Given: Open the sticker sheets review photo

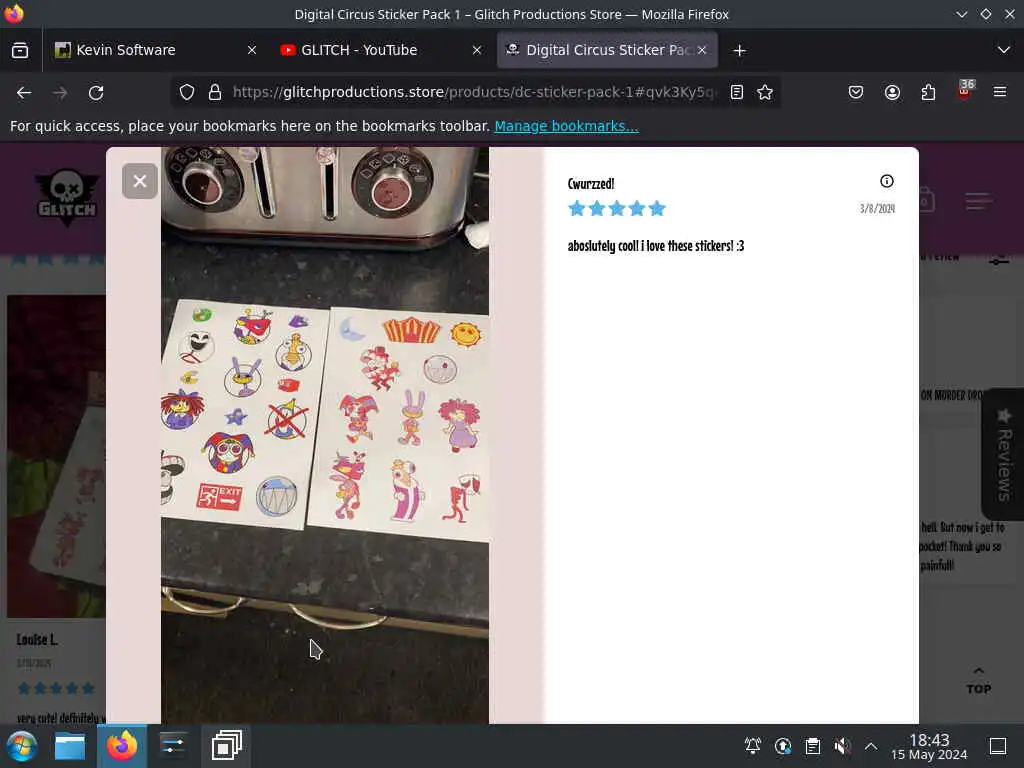Looking at the screenshot, I should 325,435.
